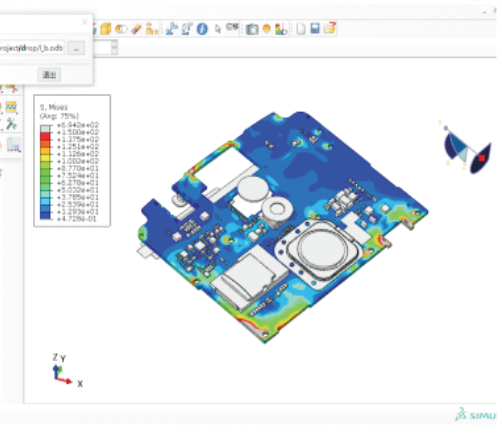Click the browse '...' button beside path

coord(76,49)
